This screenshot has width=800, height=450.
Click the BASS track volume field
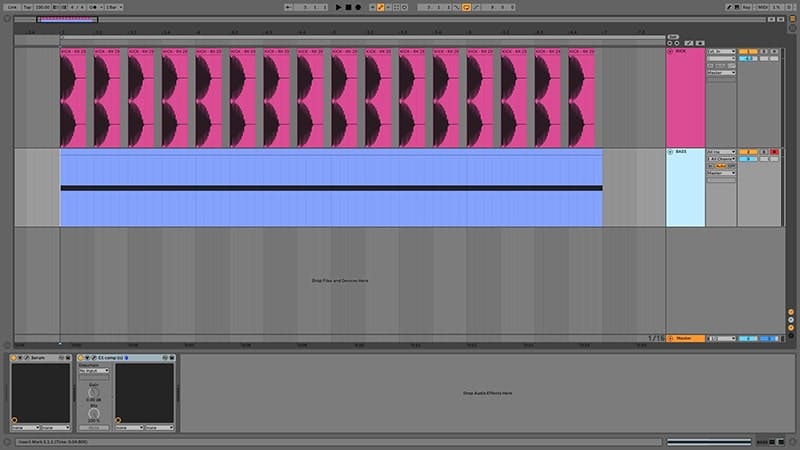pyautogui.click(x=748, y=159)
